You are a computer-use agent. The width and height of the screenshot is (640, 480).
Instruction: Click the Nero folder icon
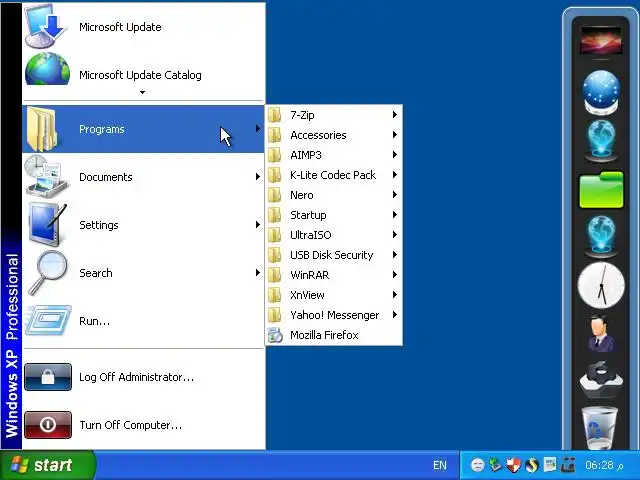click(x=275, y=195)
